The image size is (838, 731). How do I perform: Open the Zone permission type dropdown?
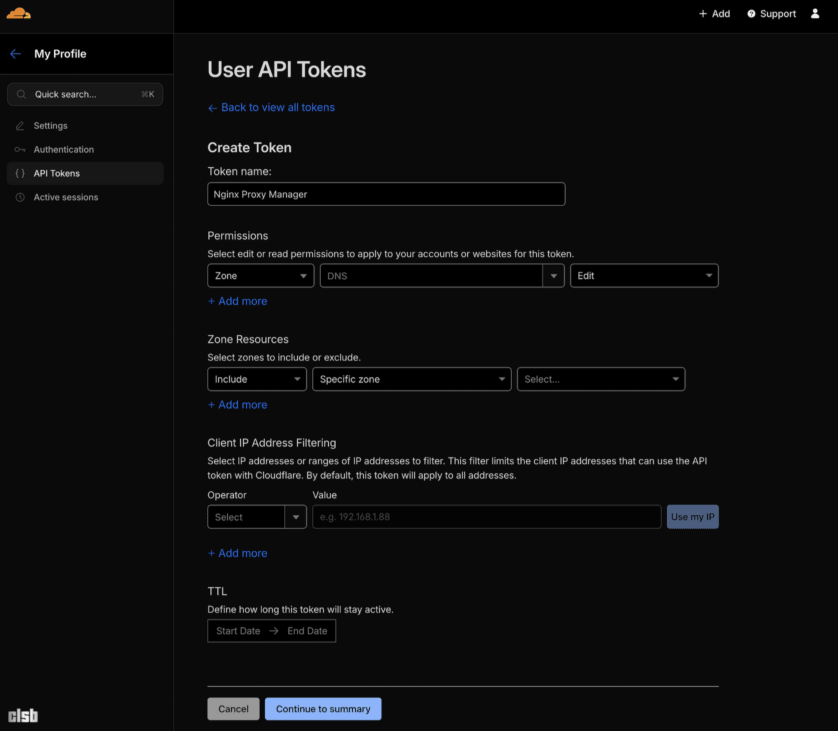(x=260, y=275)
